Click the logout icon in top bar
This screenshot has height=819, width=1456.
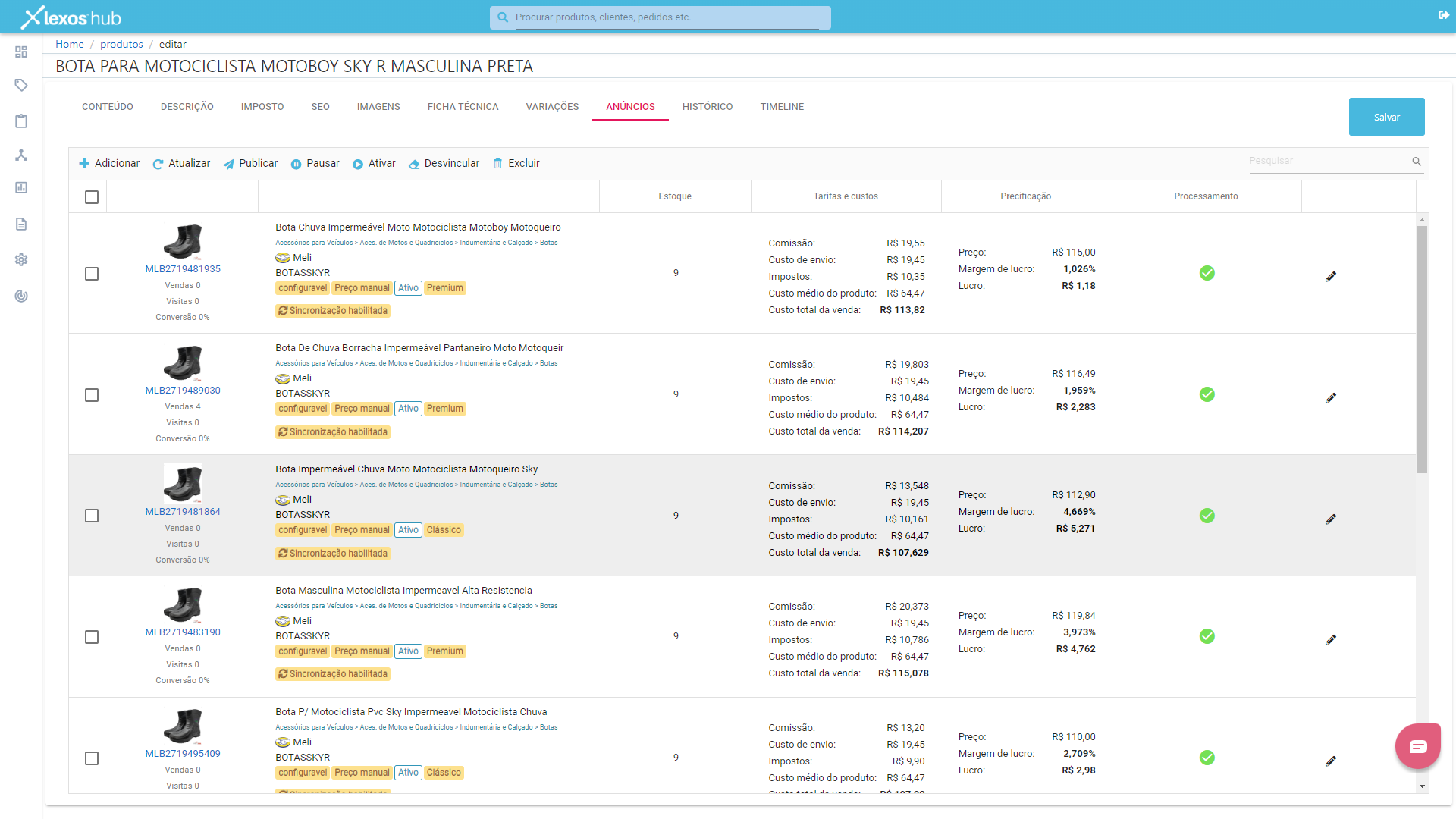pyautogui.click(x=1444, y=15)
